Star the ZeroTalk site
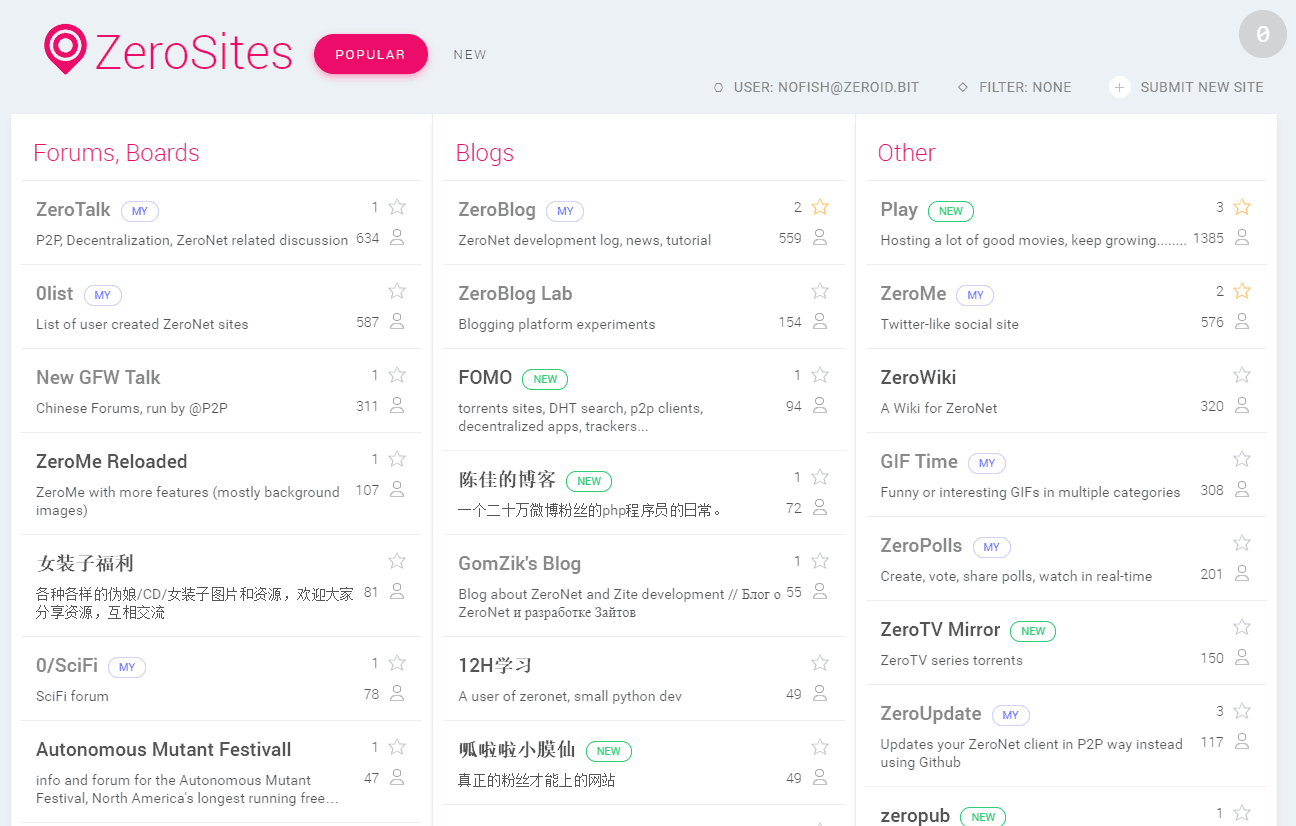This screenshot has width=1296, height=826. pos(397,207)
